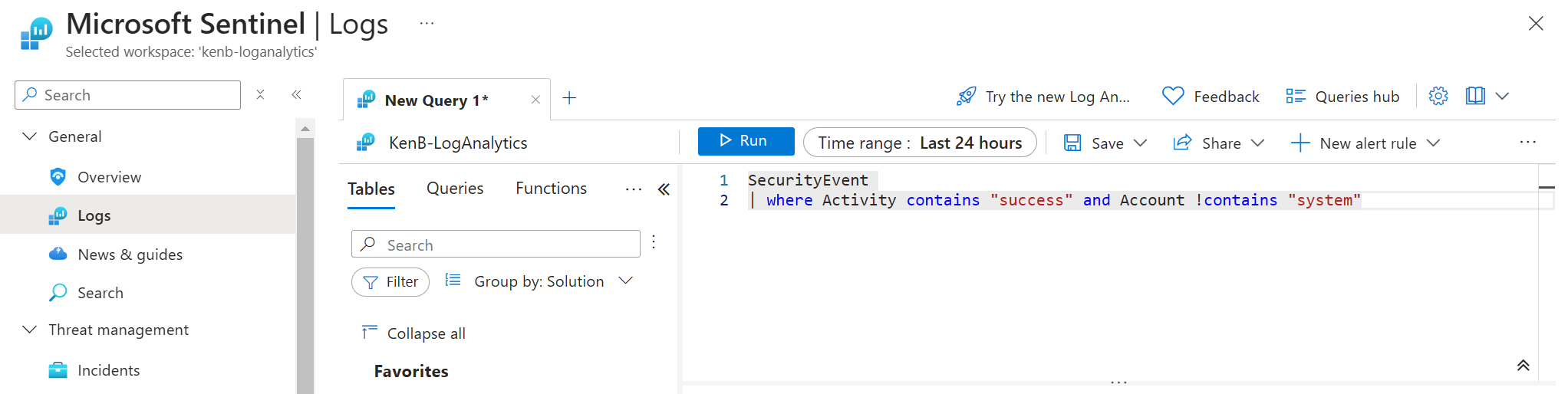Focus the Tables search box
Viewport: 1568px width, 394px height.
pos(496,245)
